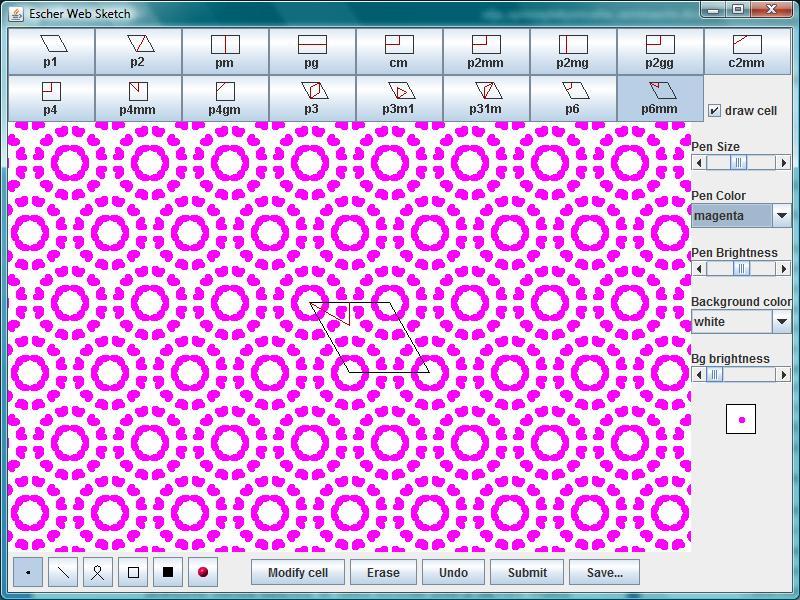Screen dimensions: 800x600
Task: Activate the c2mm symmetry group
Action: [747, 52]
